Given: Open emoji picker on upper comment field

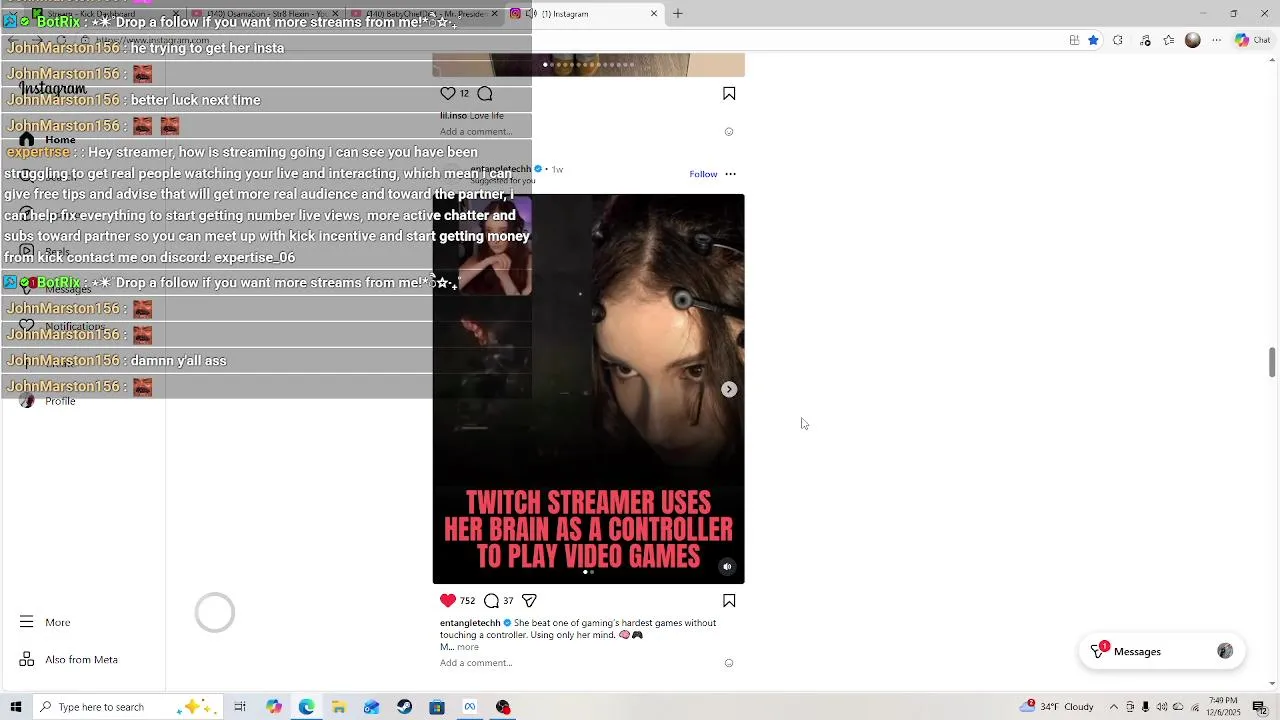Looking at the screenshot, I should pyautogui.click(x=729, y=132).
